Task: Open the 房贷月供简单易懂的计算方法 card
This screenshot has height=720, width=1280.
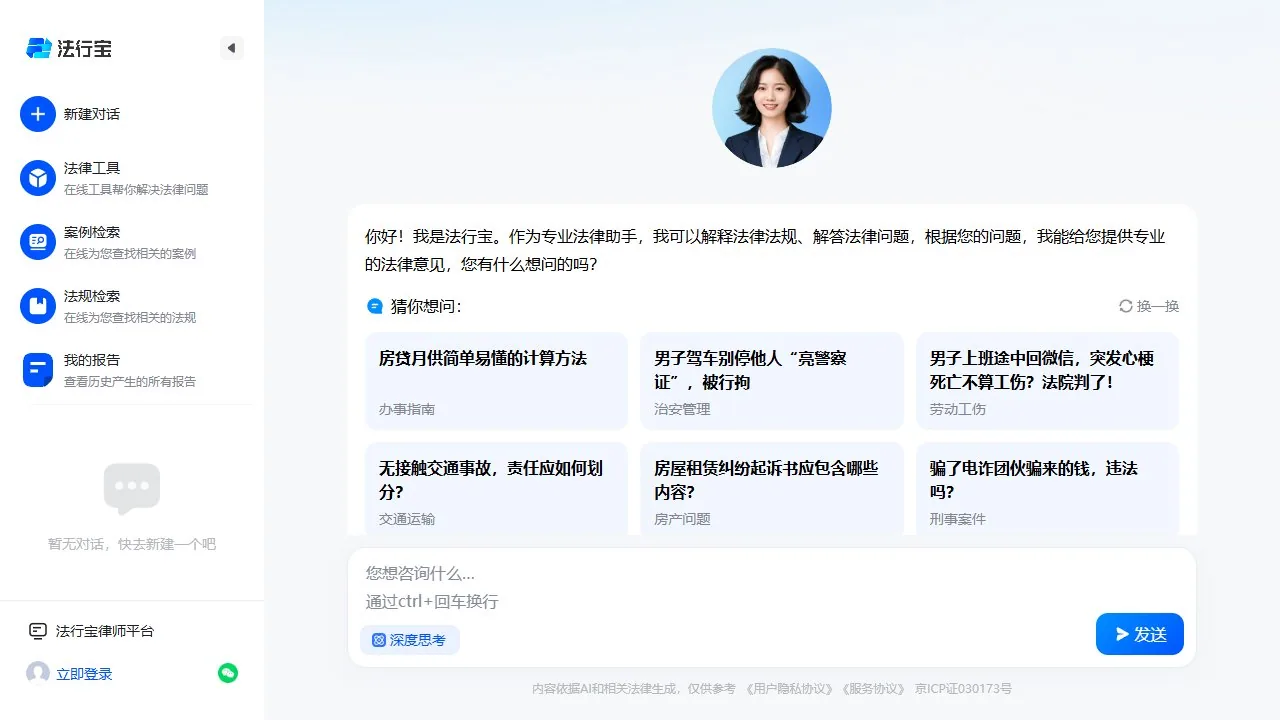Action: [x=496, y=381]
